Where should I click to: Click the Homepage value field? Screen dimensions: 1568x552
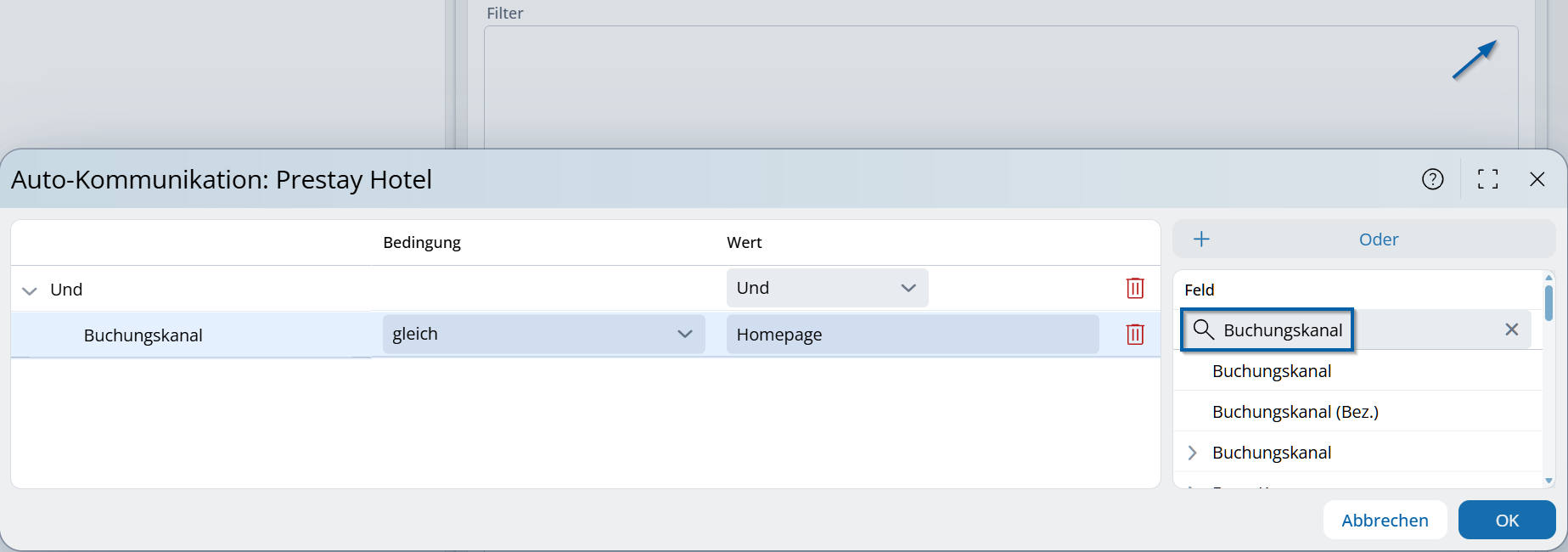click(x=912, y=335)
